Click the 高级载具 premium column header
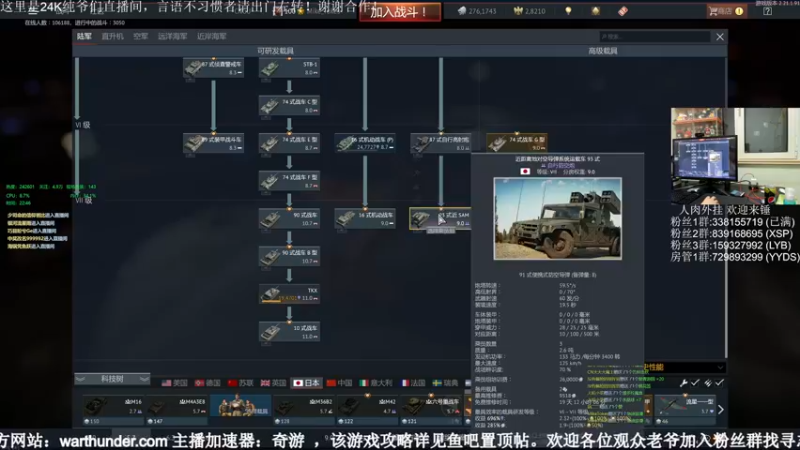The image size is (800, 450). click(x=603, y=51)
